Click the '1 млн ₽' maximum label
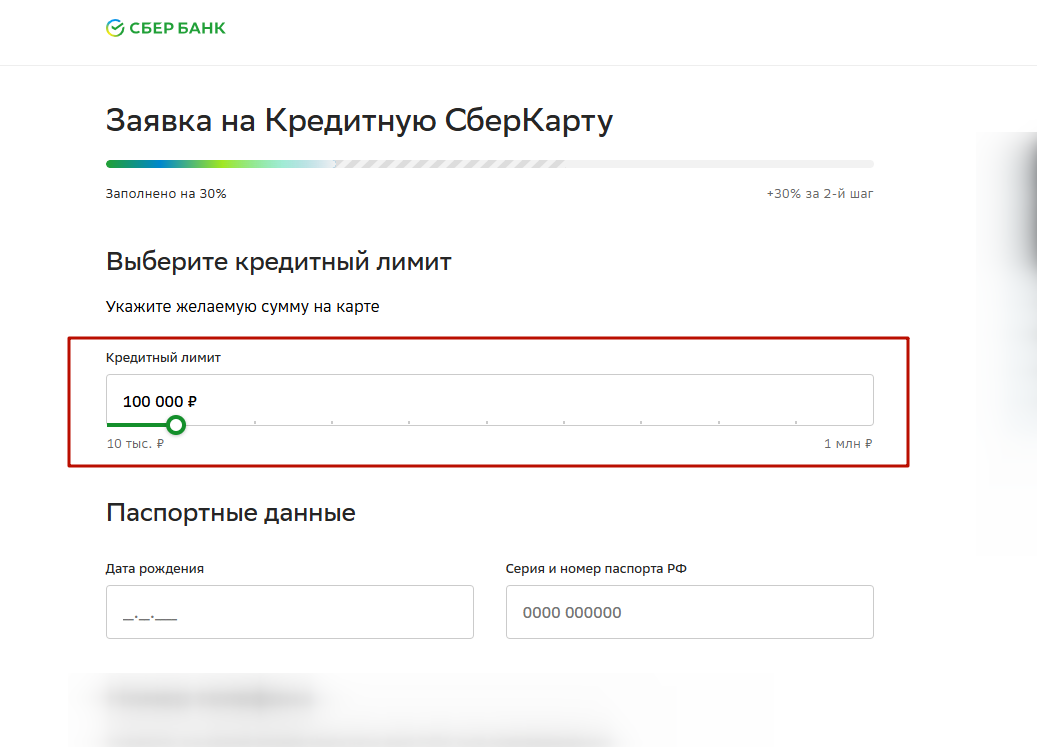The height and width of the screenshot is (747, 1037). tap(848, 444)
